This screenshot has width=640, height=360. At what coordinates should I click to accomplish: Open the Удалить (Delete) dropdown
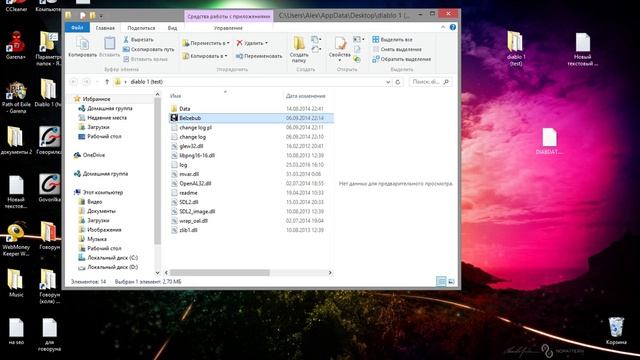[252, 43]
